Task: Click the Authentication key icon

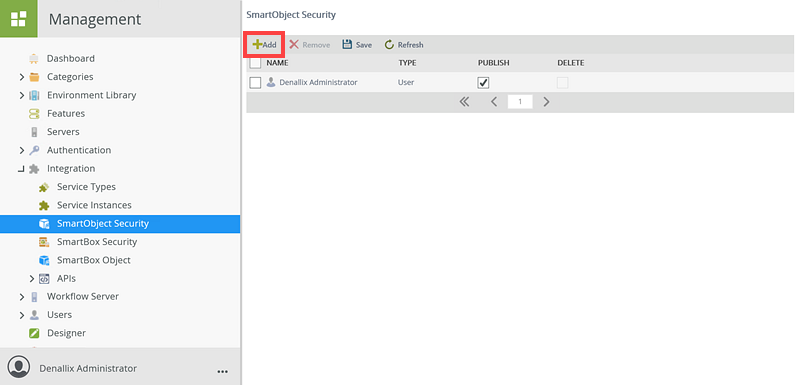Action: tap(34, 150)
